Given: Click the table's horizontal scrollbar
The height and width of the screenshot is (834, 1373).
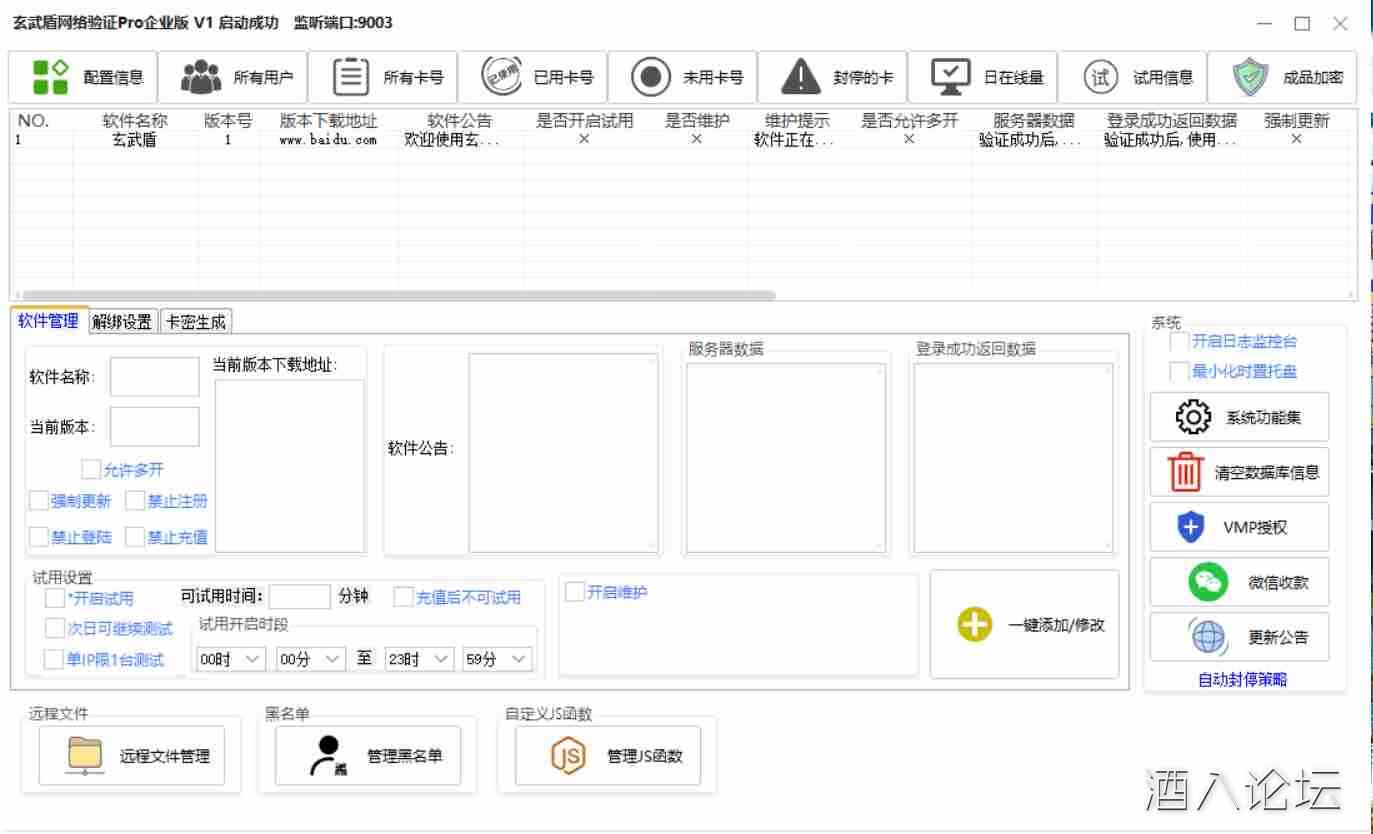Looking at the screenshot, I should [400, 295].
